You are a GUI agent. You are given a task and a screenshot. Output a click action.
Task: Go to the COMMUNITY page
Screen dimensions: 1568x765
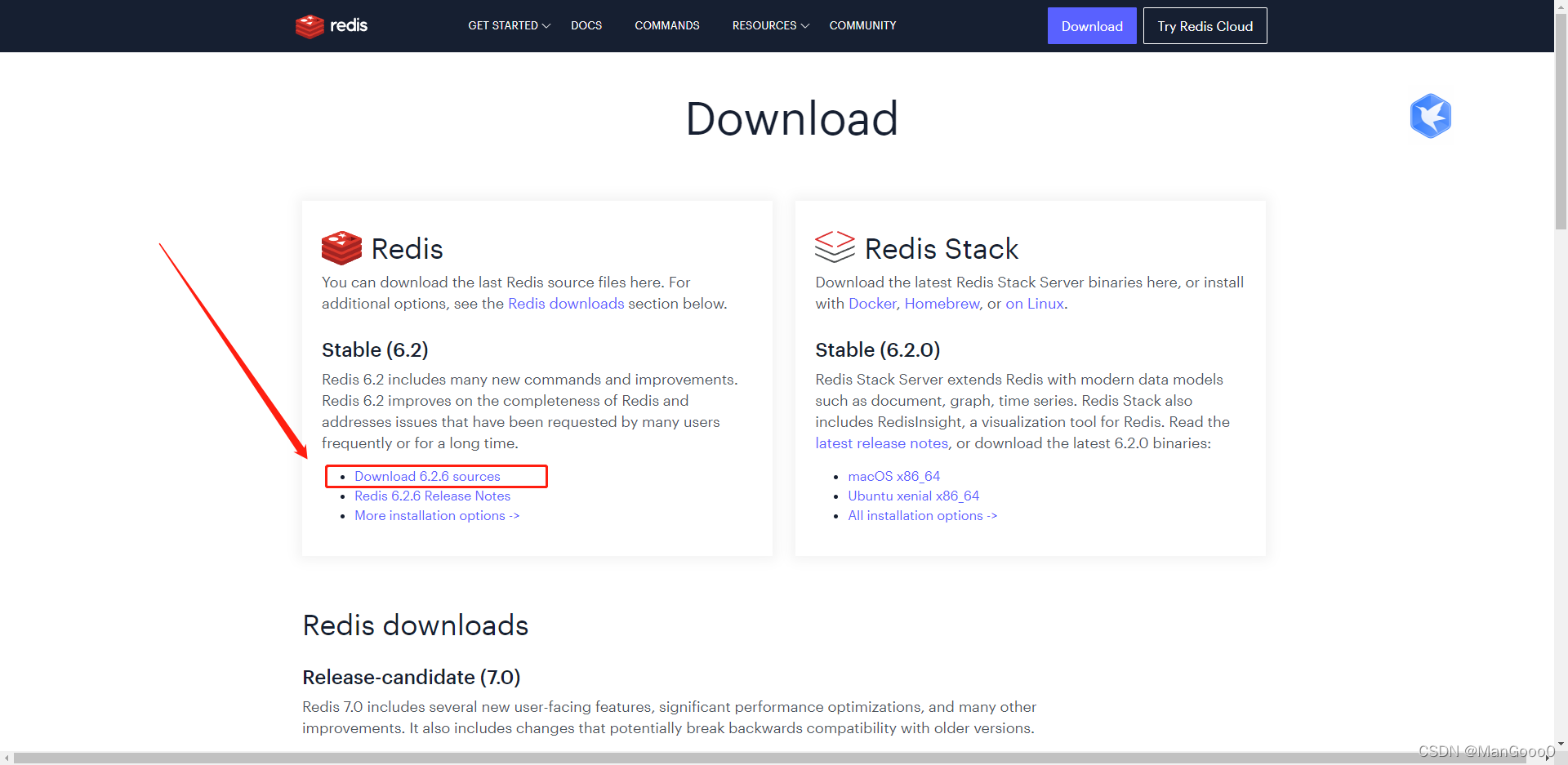862,26
